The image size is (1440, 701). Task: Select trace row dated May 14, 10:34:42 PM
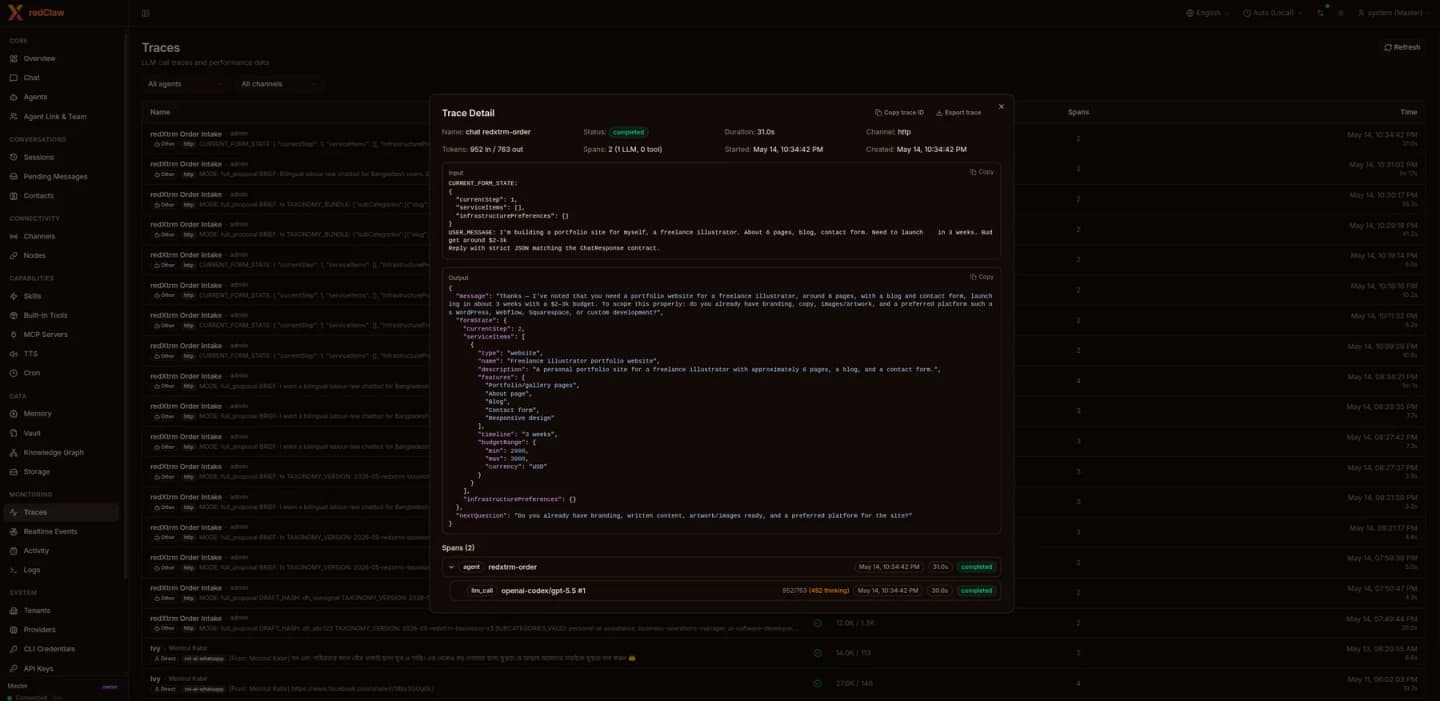point(783,139)
